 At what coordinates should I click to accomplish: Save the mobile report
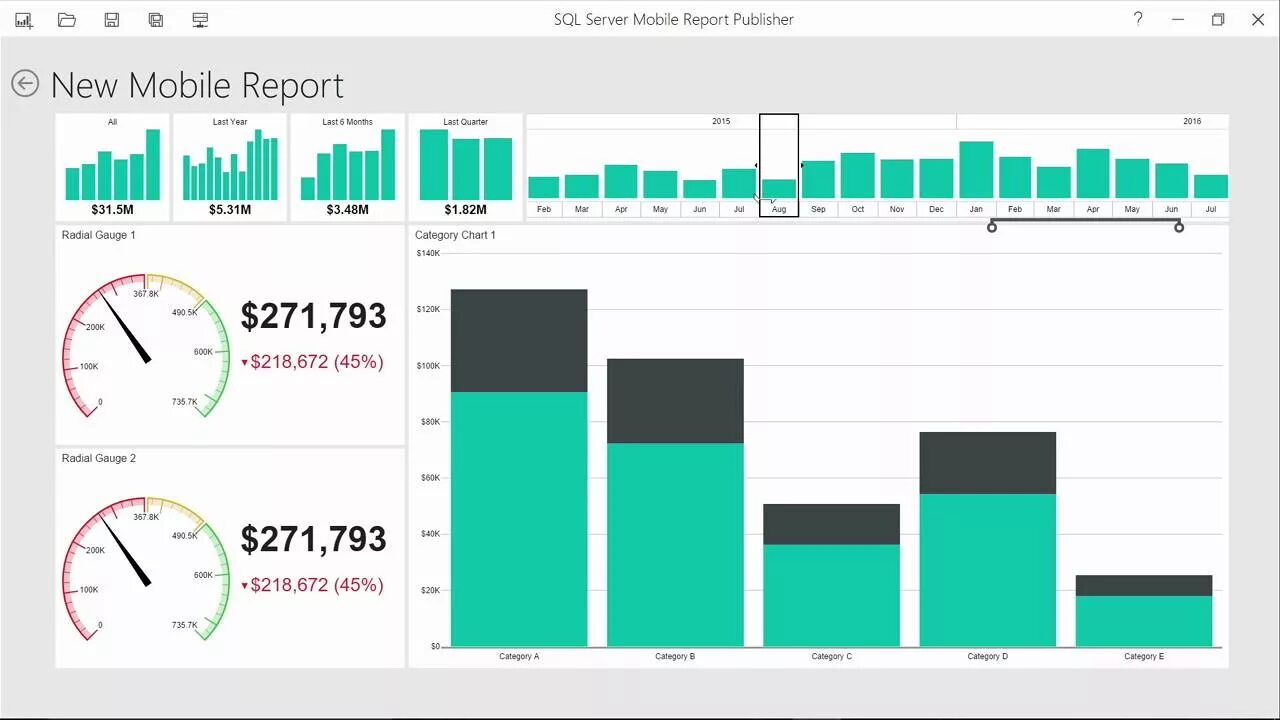click(x=112, y=20)
